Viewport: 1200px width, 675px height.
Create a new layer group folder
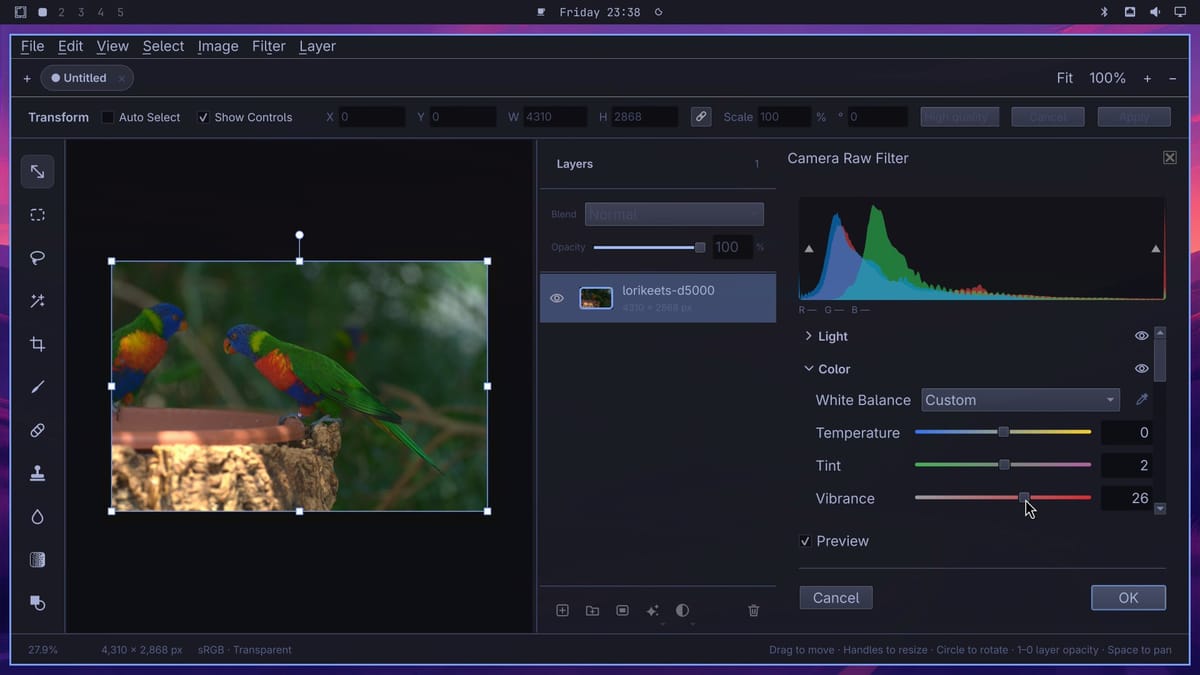(592, 610)
